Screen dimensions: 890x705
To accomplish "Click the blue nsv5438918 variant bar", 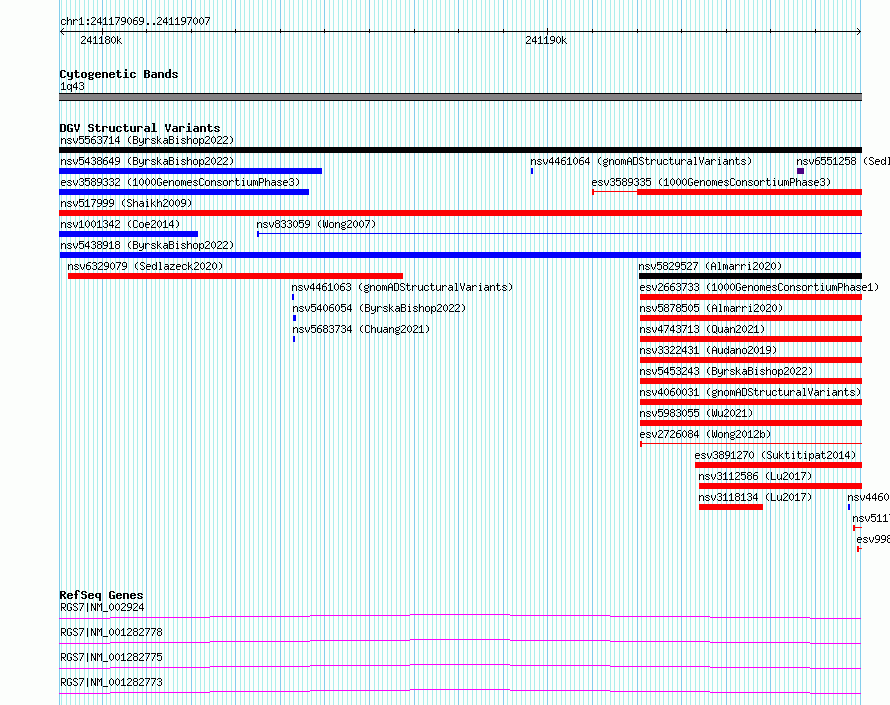I will 460,255.
